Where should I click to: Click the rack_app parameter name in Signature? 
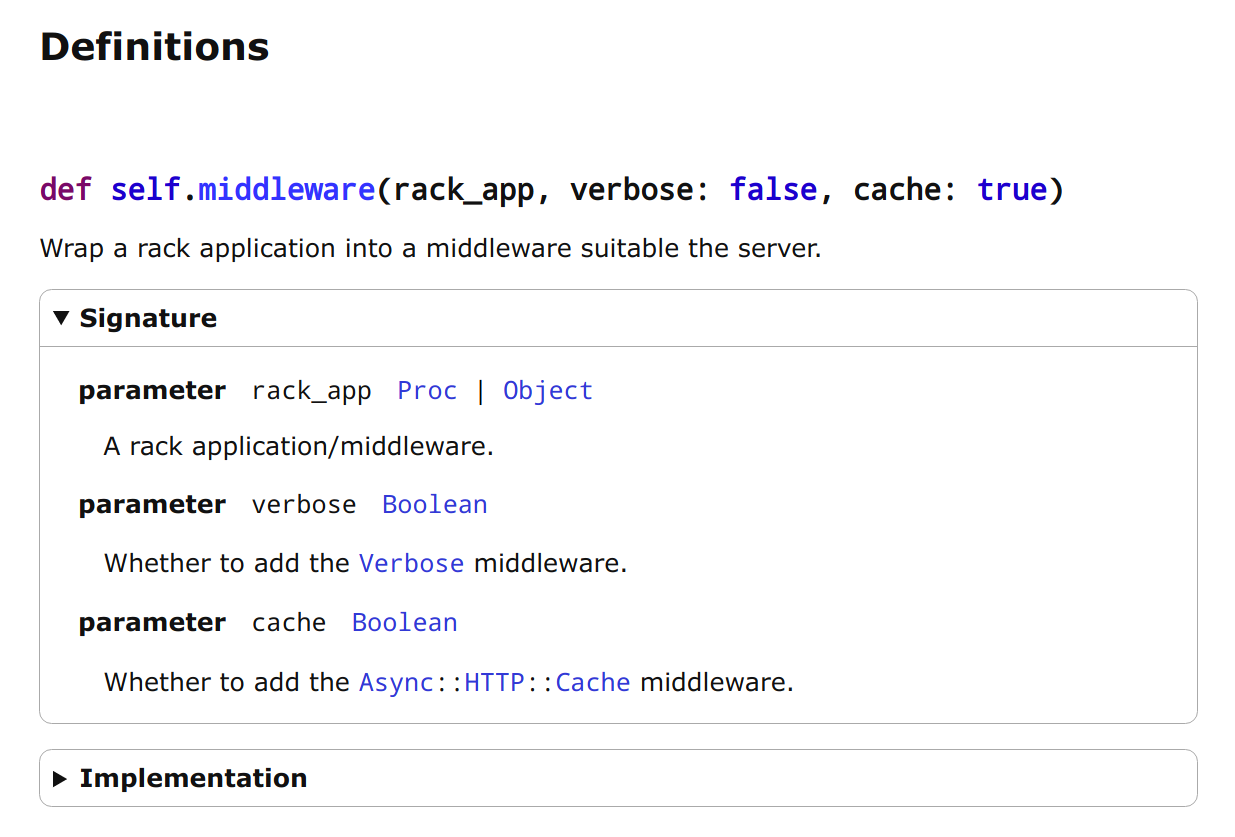tap(311, 391)
